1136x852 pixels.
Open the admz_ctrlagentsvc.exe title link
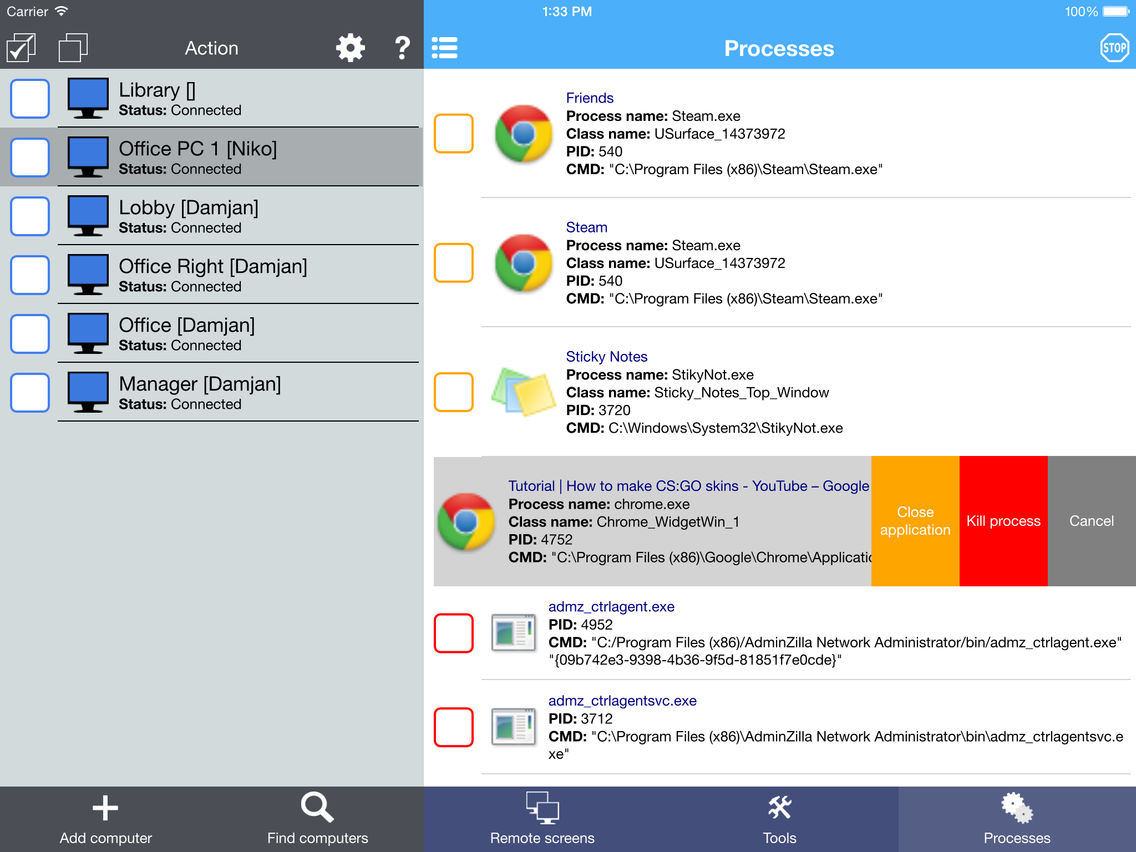click(622, 701)
